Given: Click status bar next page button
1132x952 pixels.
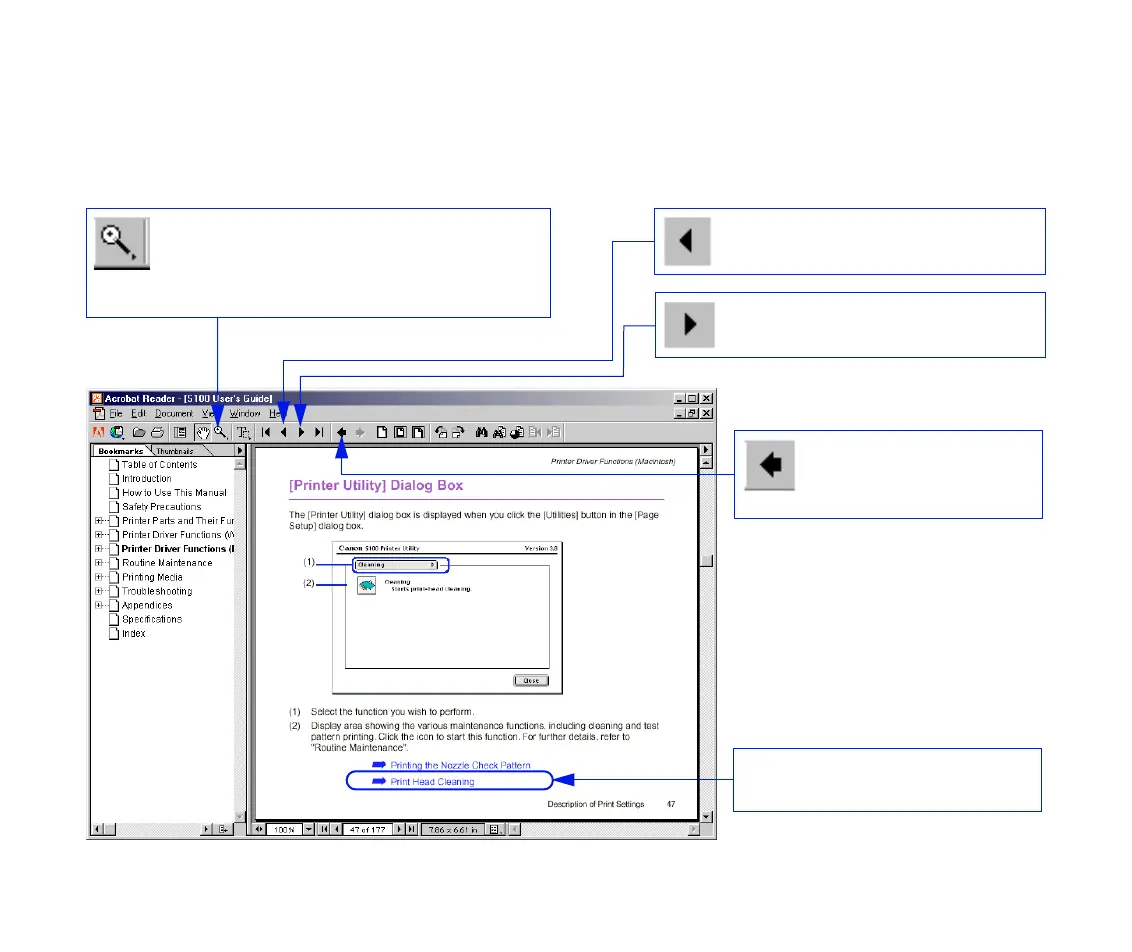Looking at the screenshot, I should [x=399, y=829].
